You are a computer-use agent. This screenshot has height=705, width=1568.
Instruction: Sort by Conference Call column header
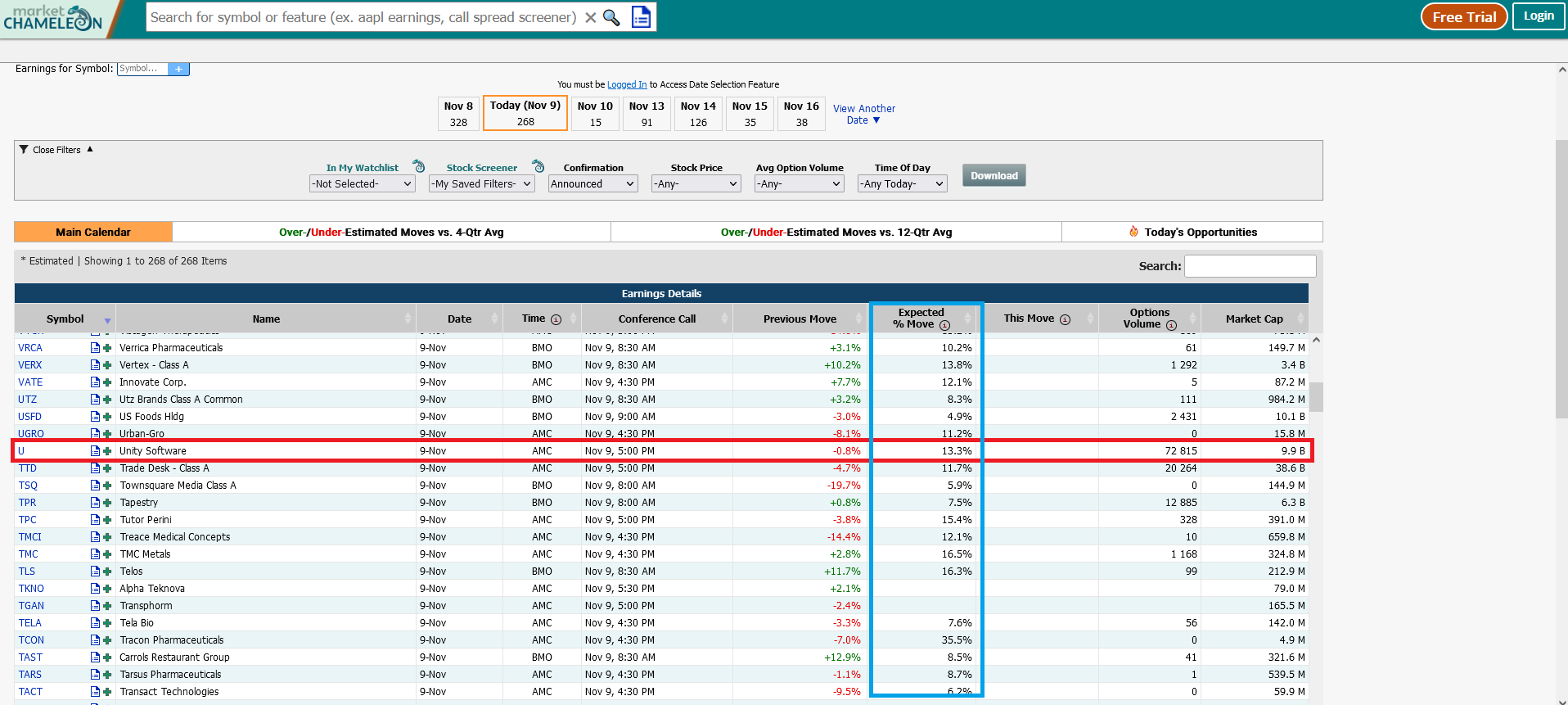(657, 319)
